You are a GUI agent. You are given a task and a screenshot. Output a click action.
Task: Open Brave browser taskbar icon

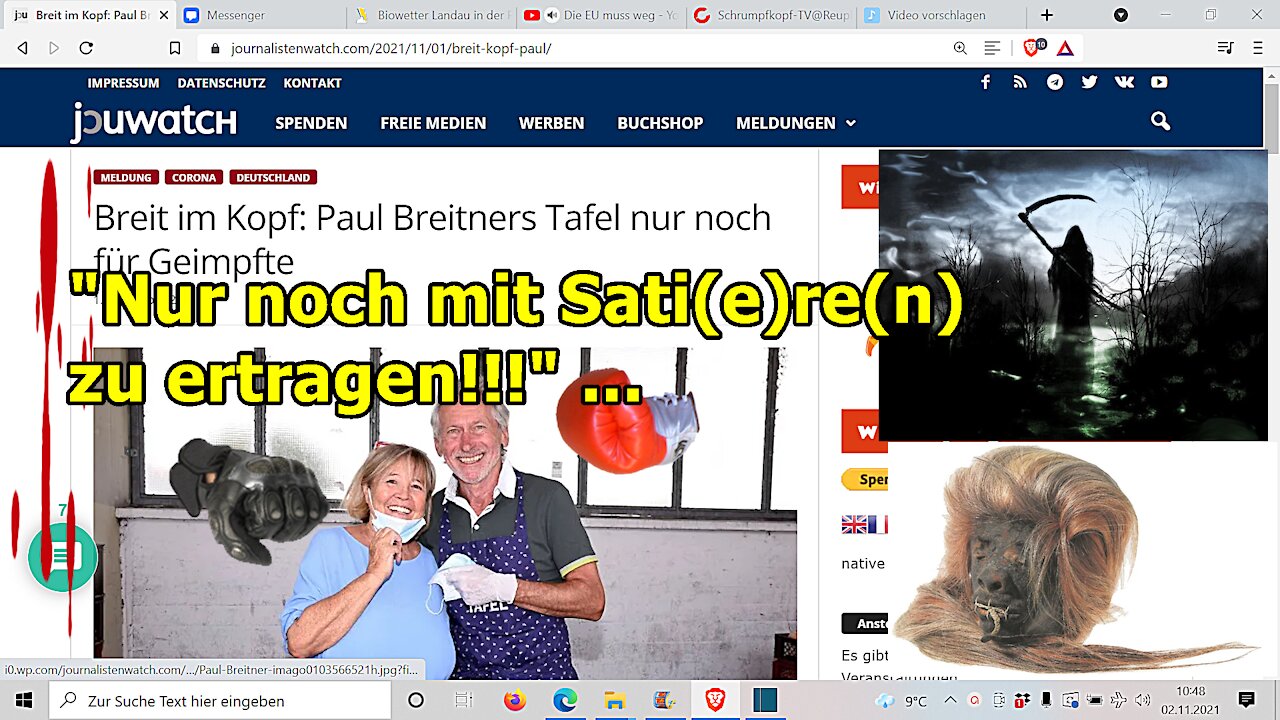coord(715,700)
